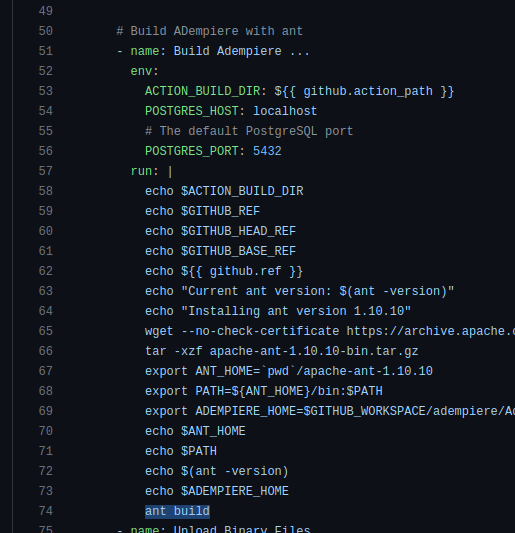Click 'echo $ACTION_BUILD_DIR' line

pos(224,191)
